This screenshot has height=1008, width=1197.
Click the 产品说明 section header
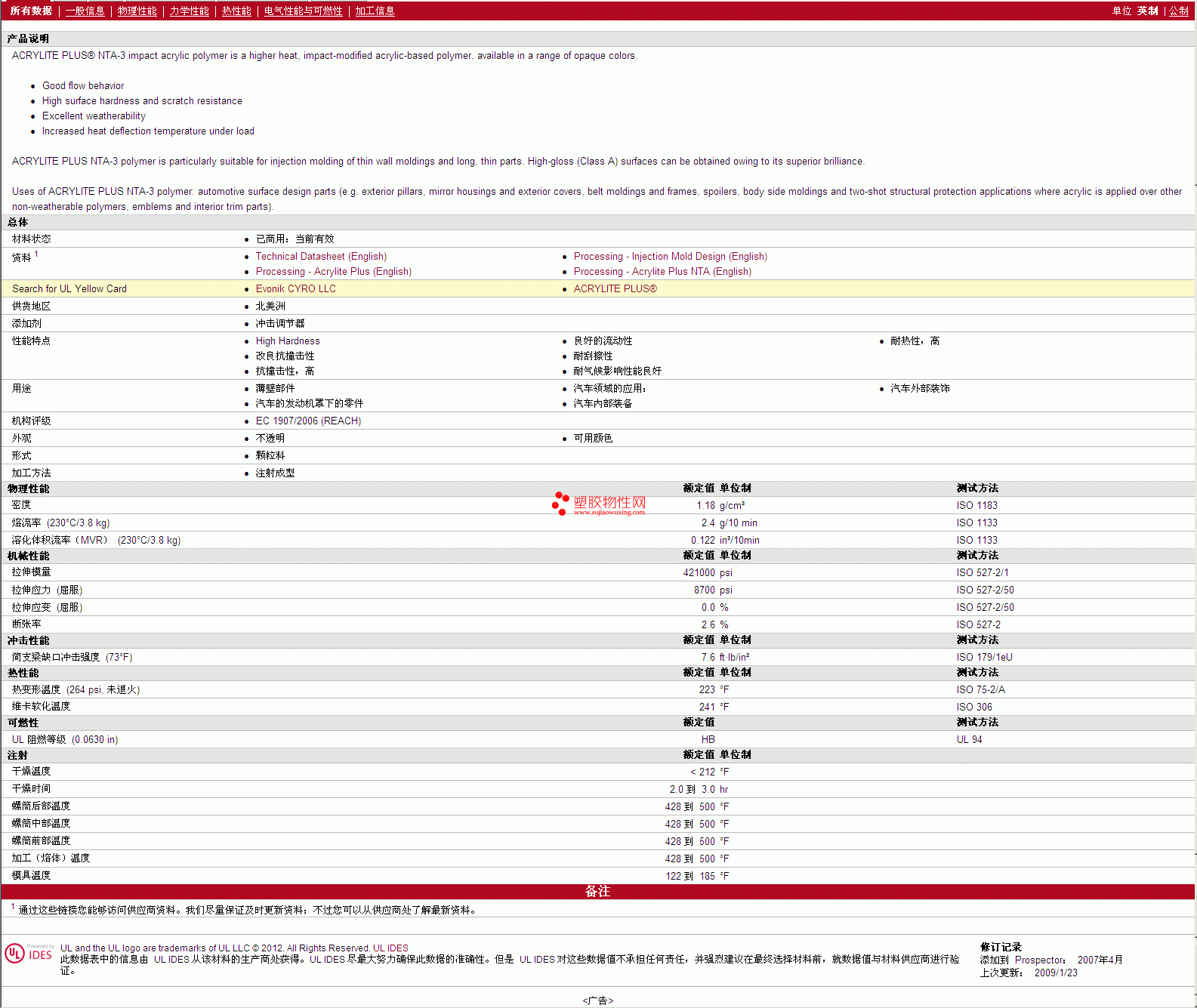(x=28, y=39)
